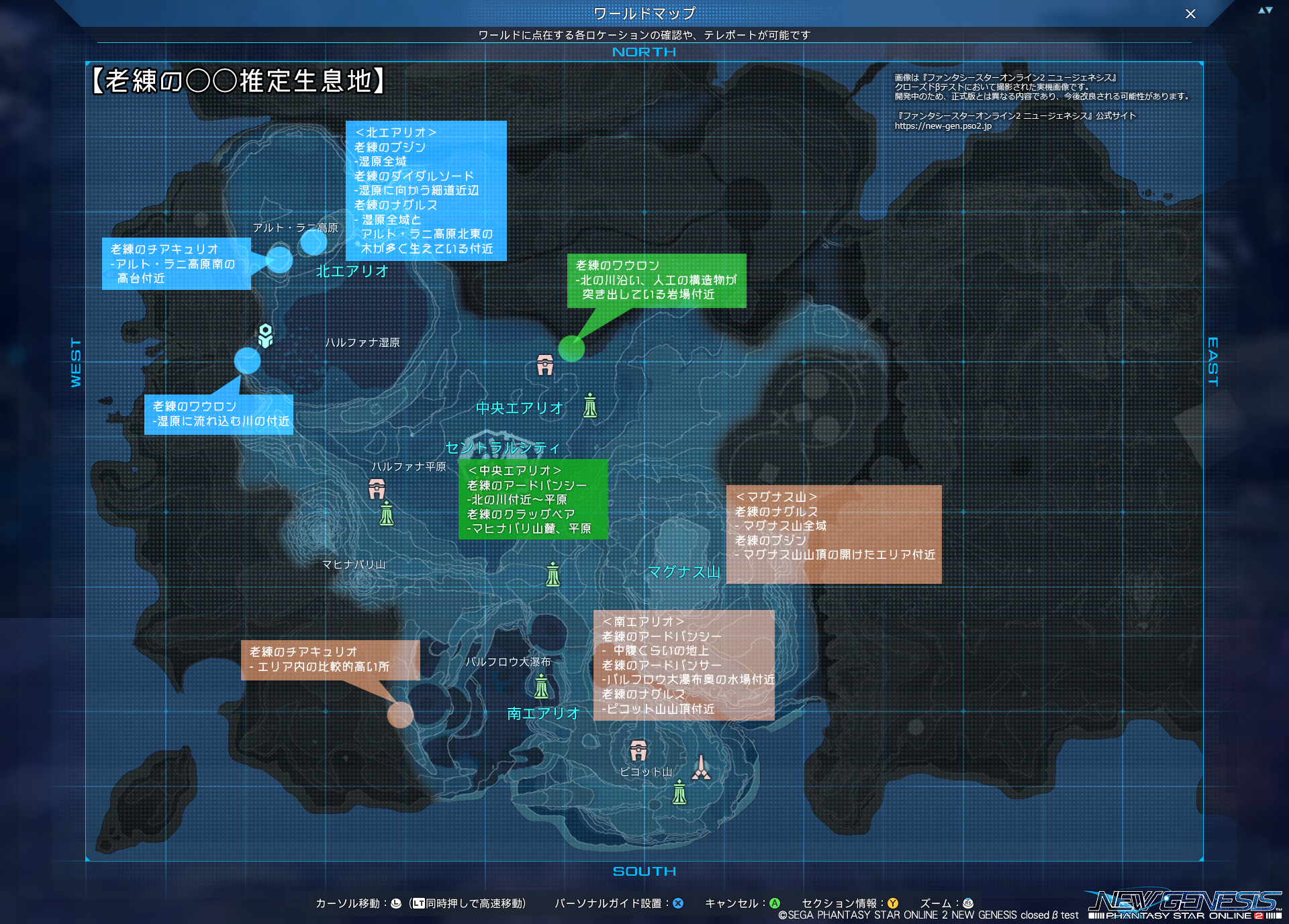Select Ryuker device icon beside ハルファナ平原
Screen dimensions: 1289x924
377,489
